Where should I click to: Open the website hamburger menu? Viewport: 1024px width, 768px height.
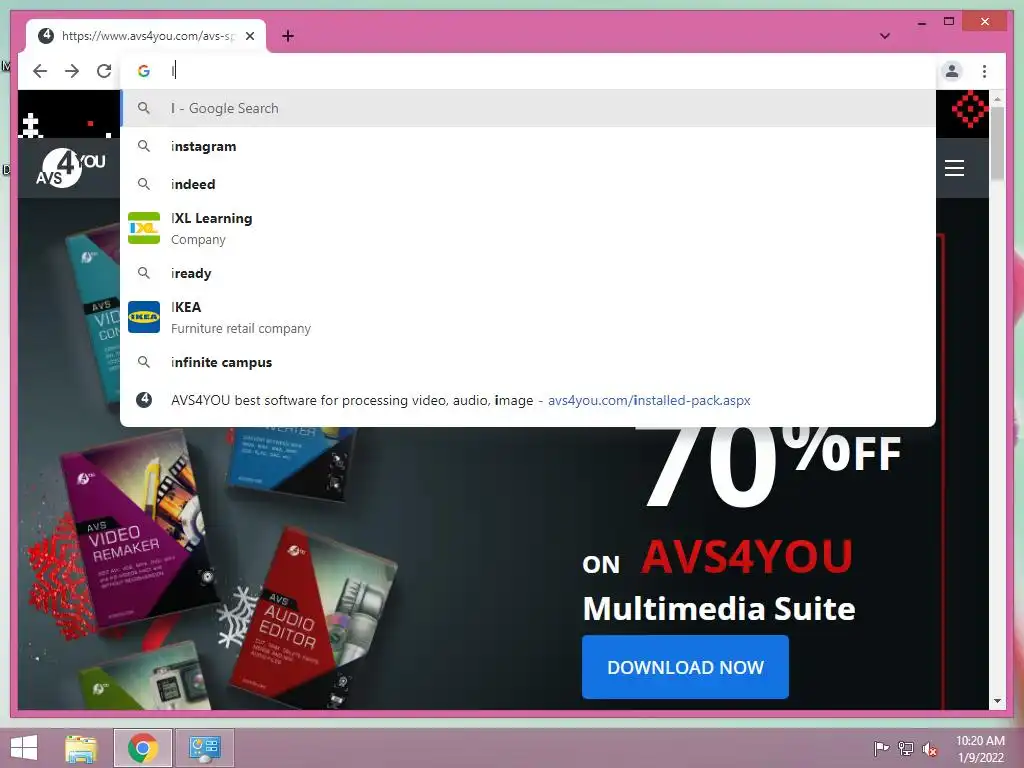click(954, 168)
